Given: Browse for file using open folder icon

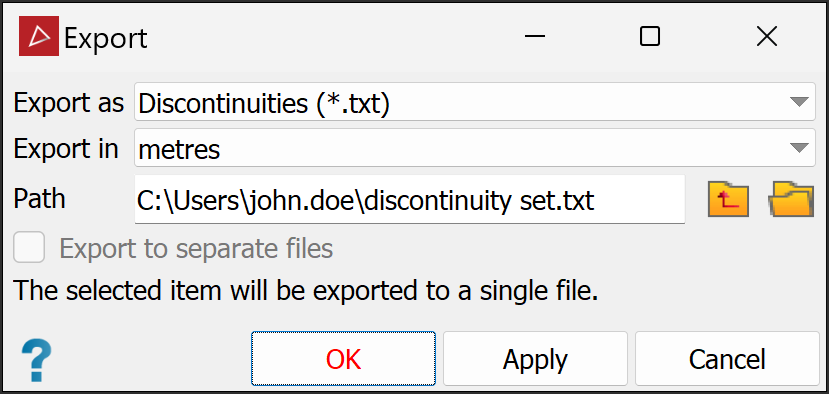Looking at the screenshot, I should pyautogui.click(x=791, y=199).
